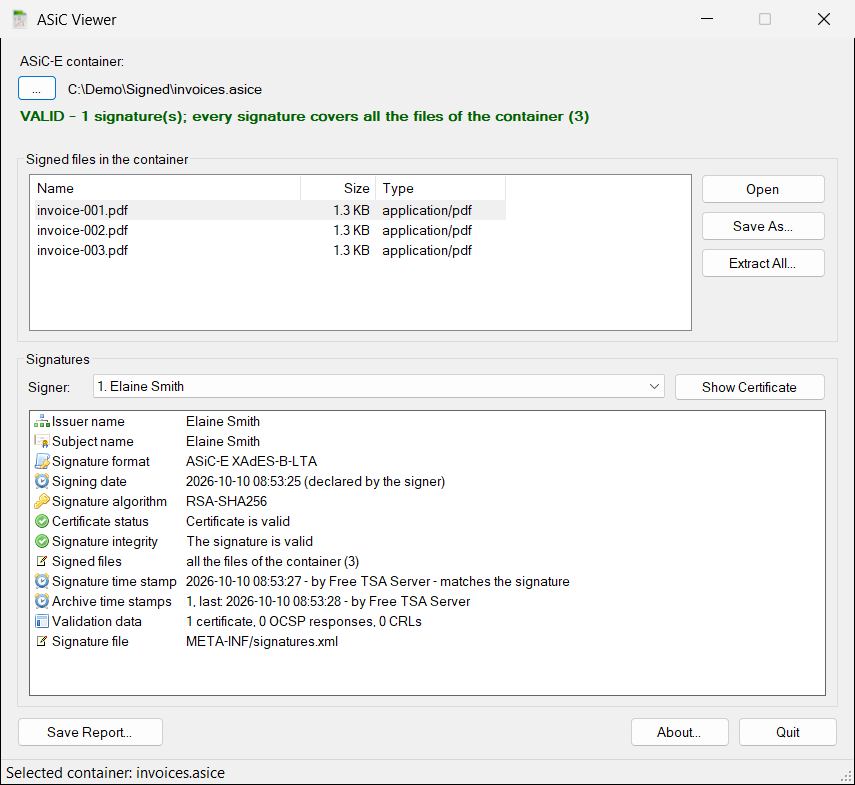Open the About... dialog

coord(679,732)
